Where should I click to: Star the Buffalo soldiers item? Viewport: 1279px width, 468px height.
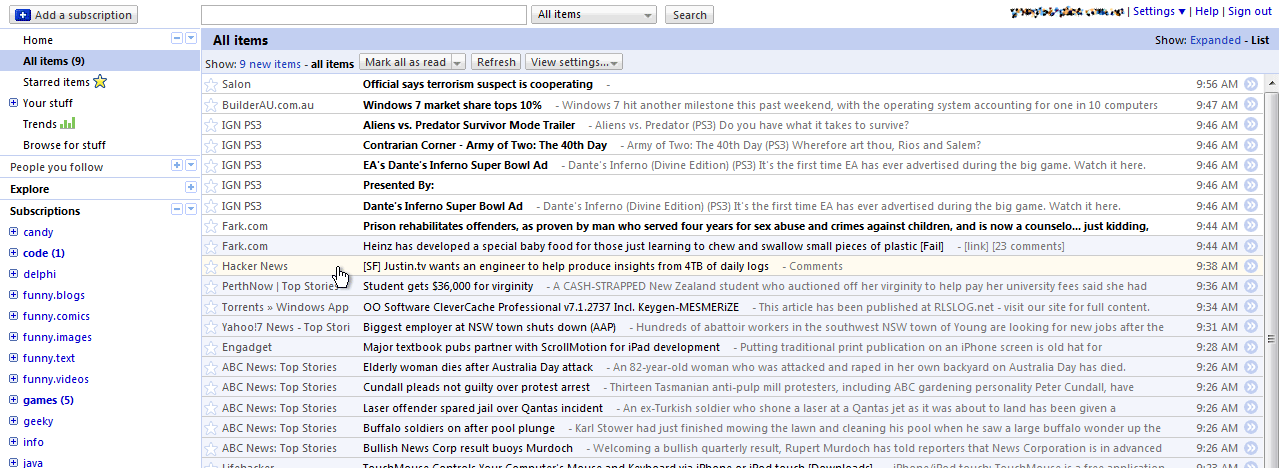pyautogui.click(x=211, y=428)
